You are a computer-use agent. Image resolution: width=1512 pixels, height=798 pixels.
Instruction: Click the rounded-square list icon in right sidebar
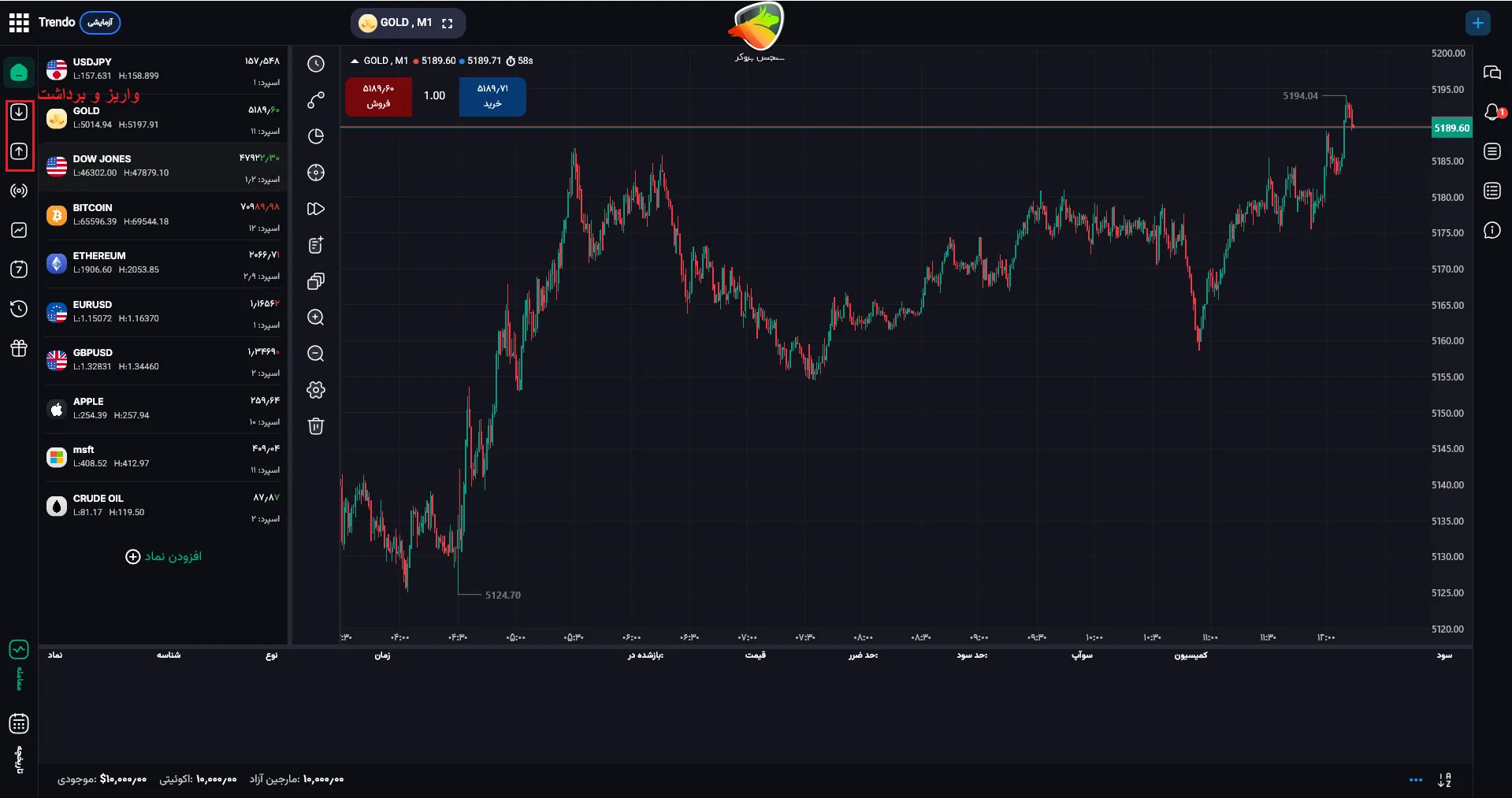coord(1492,191)
